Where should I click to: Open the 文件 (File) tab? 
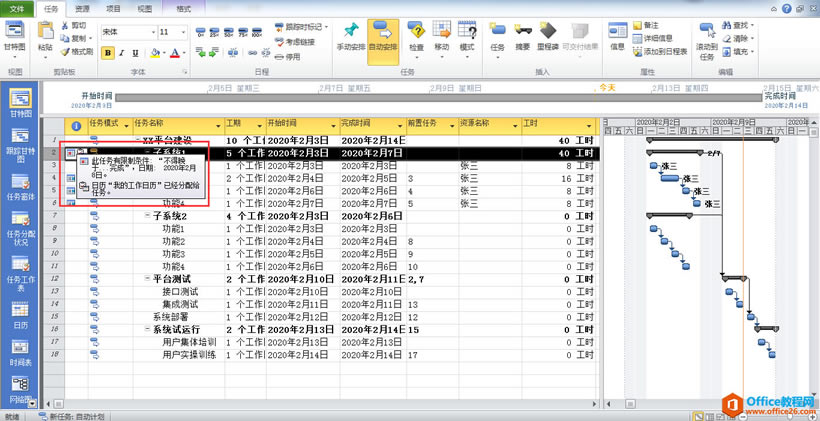[17, 7]
